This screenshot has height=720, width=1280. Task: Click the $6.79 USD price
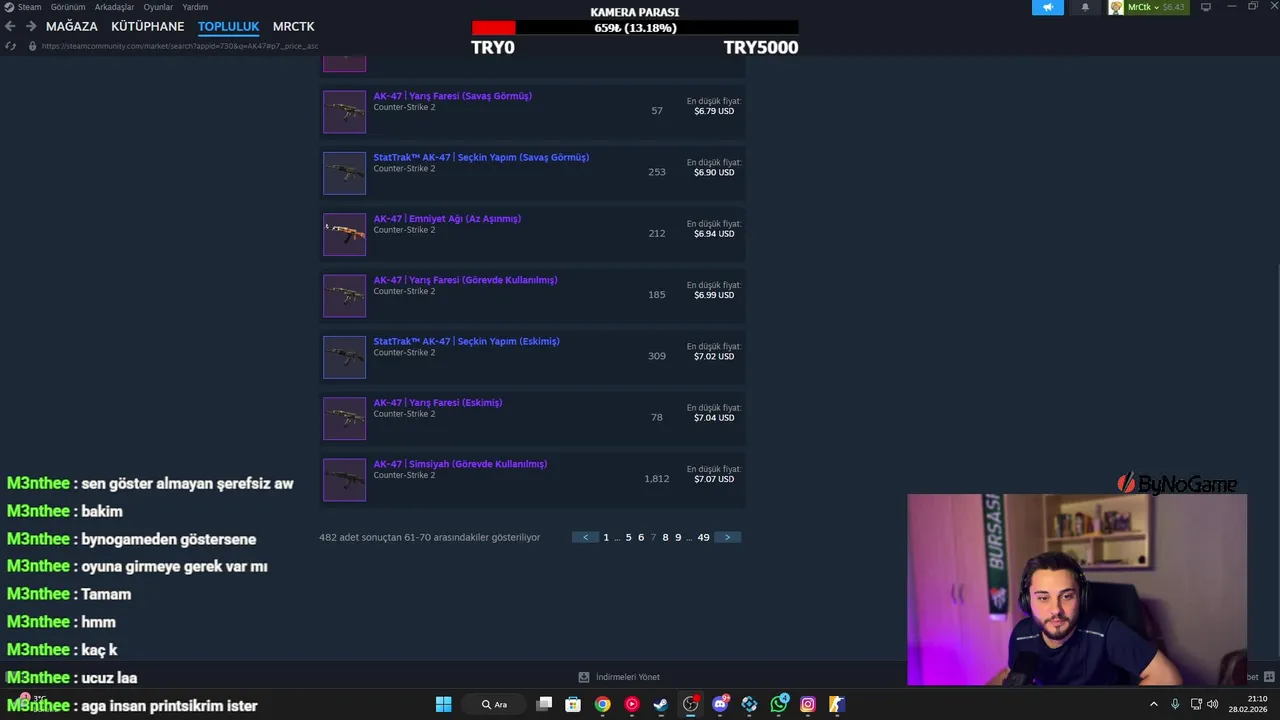click(x=714, y=111)
